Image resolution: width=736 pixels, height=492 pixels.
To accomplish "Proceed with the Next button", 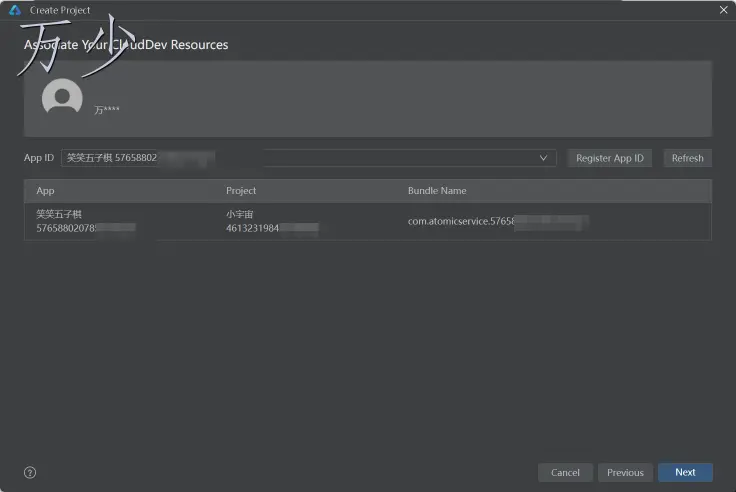I will click(x=685, y=472).
